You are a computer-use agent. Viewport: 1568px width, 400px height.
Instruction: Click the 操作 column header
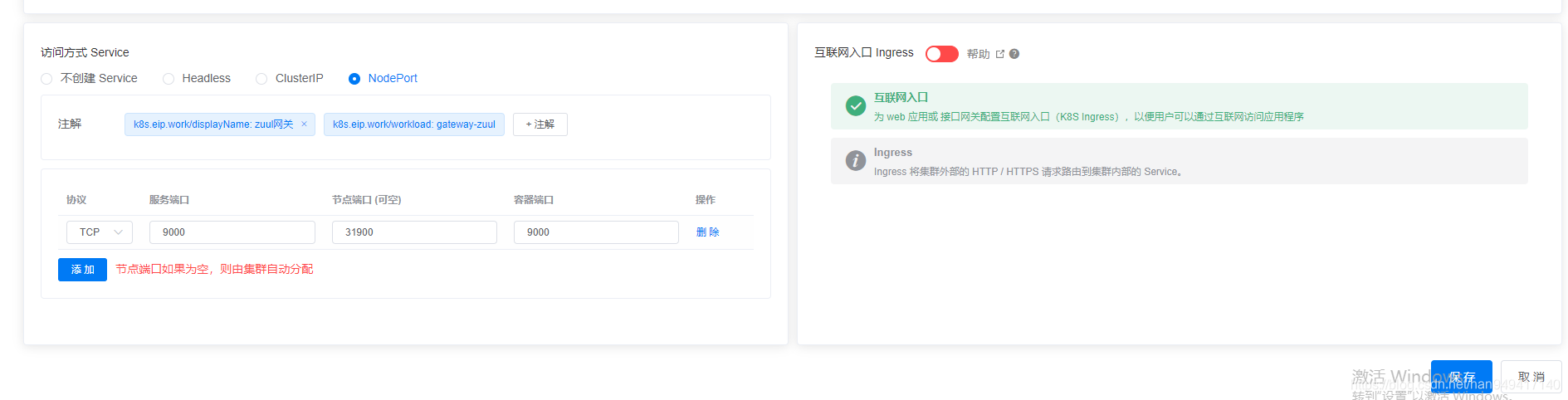[706, 200]
